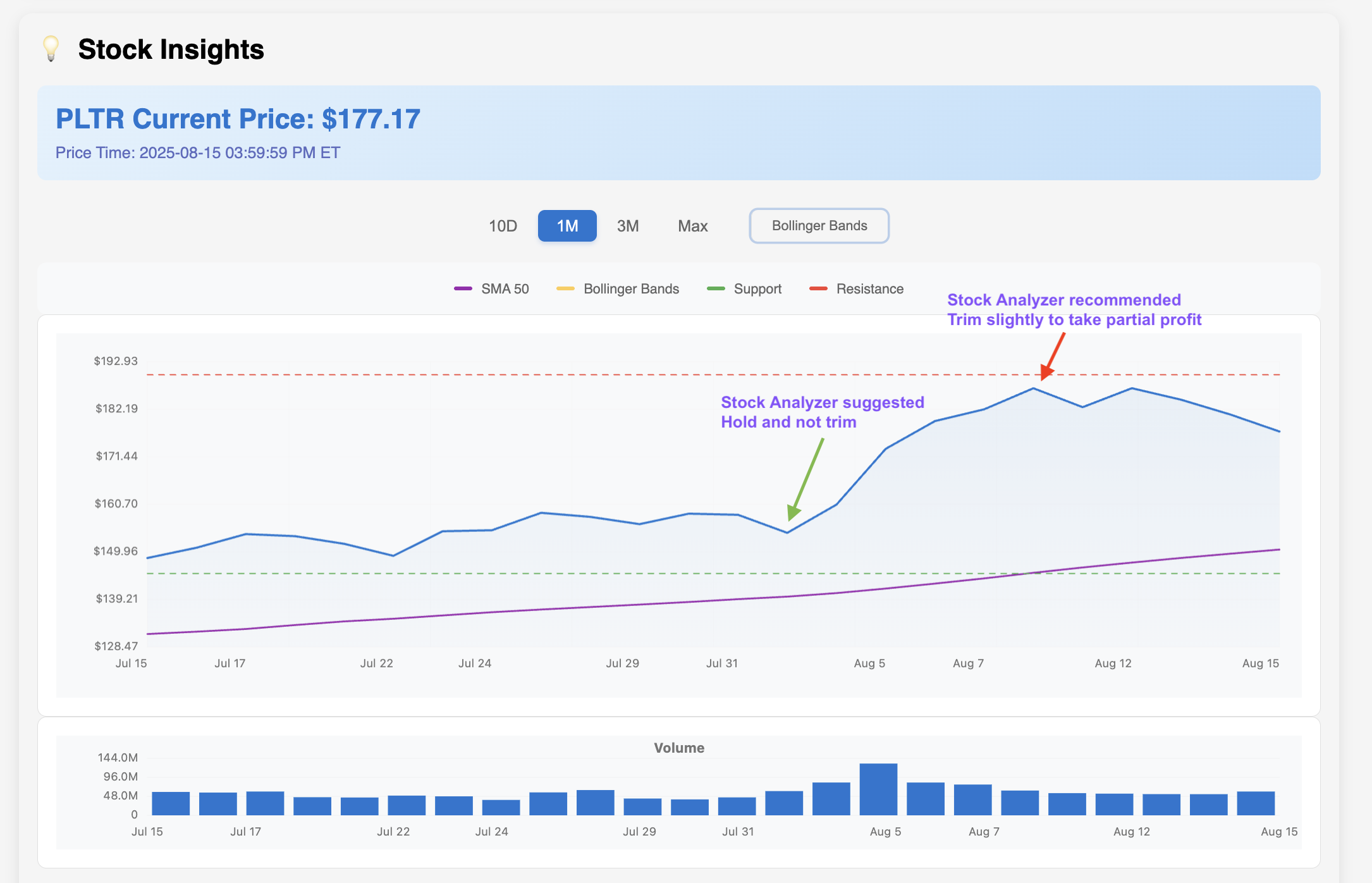Viewport: 1372px width, 883px height.
Task: Toggle the Bollinger Bands button
Action: click(819, 226)
